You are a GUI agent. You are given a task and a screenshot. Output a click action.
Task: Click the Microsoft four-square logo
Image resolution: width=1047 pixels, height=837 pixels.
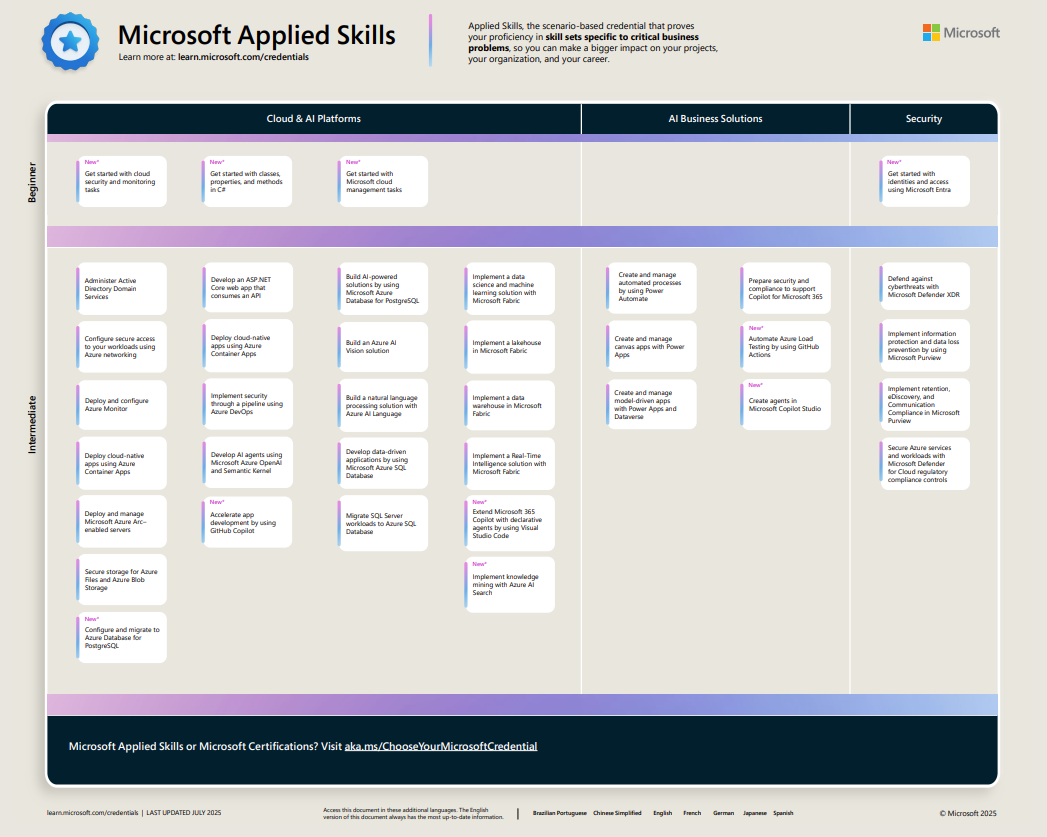(x=931, y=33)
